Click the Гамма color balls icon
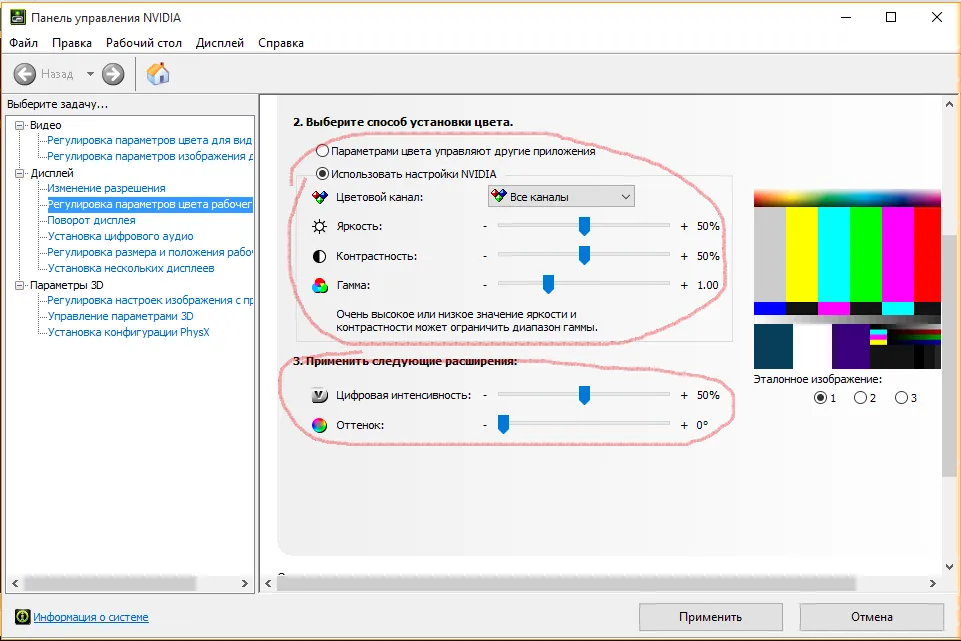Image resolution: width=961 pixels, height=641 pixels. point(319,285)
